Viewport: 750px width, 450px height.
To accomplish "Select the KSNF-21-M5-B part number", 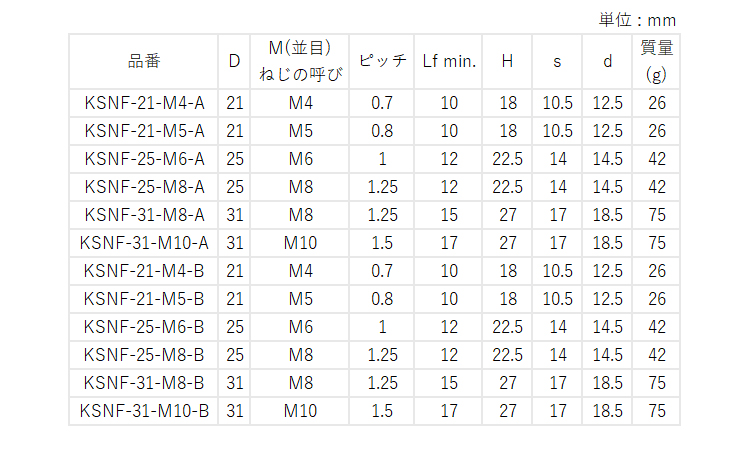I will click(x=144, y=299).
